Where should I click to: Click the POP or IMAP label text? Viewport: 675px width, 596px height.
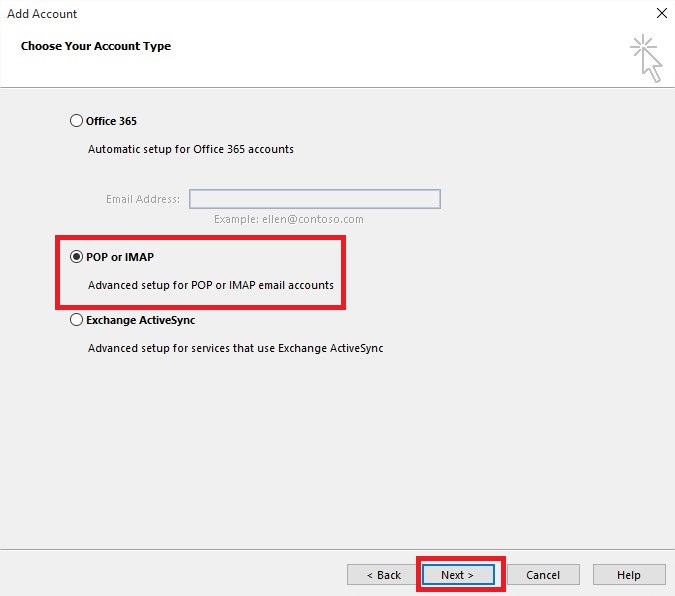click(120, 257)
